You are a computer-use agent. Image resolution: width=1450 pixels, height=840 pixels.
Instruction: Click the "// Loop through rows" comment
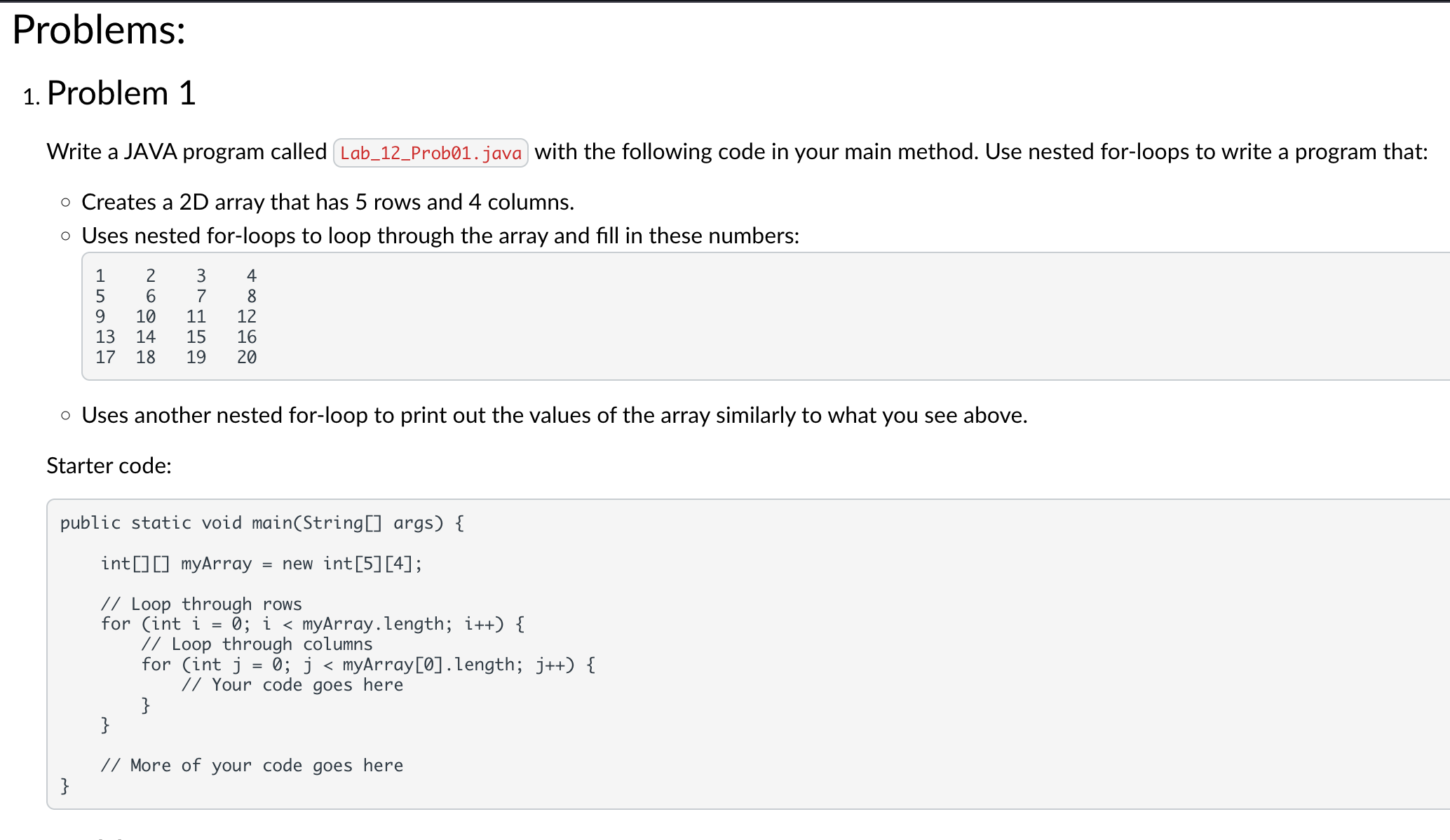click(x=201, y=604)
